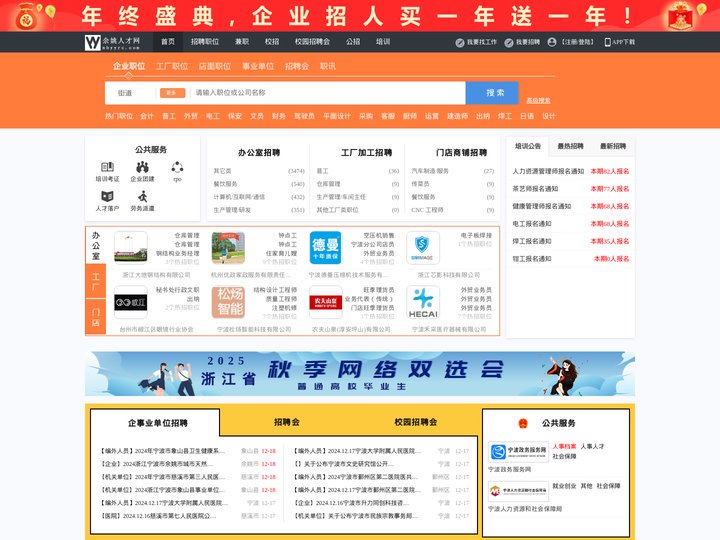Viewport: 720px width, 540px height.
Task: Open the SIMMAGE shield company logo
Action: tap(422, 248)
